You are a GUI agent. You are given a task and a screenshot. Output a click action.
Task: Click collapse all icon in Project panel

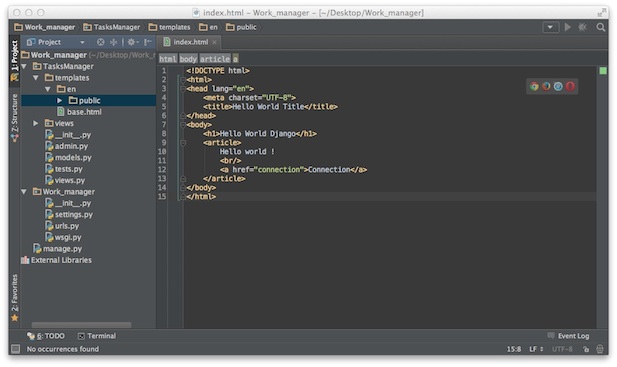pyautogui.click(x=114, y=42)
